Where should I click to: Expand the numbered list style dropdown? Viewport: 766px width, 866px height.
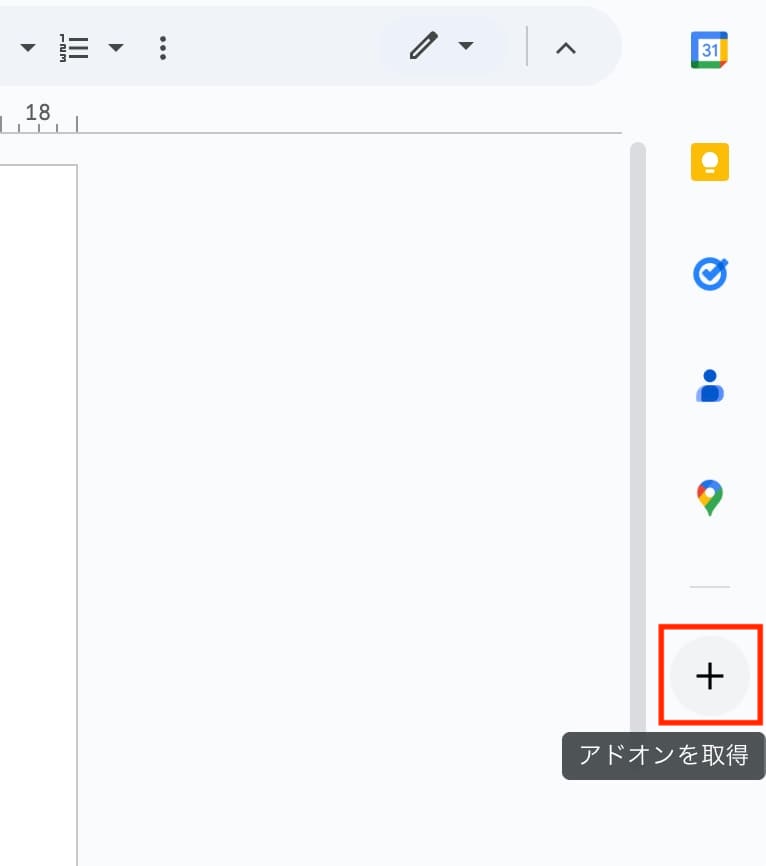[x=116, y=48]
